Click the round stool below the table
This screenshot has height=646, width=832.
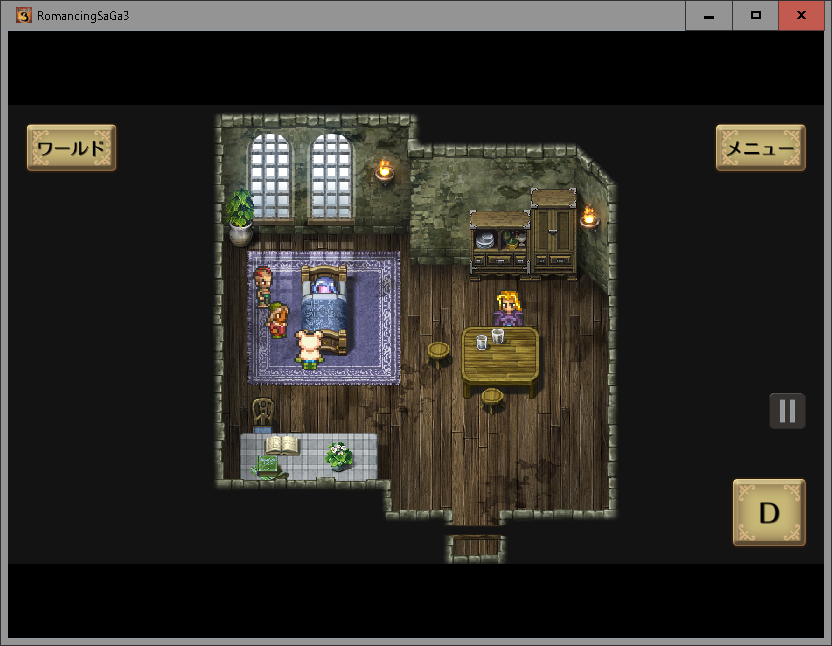pos(492,400)
